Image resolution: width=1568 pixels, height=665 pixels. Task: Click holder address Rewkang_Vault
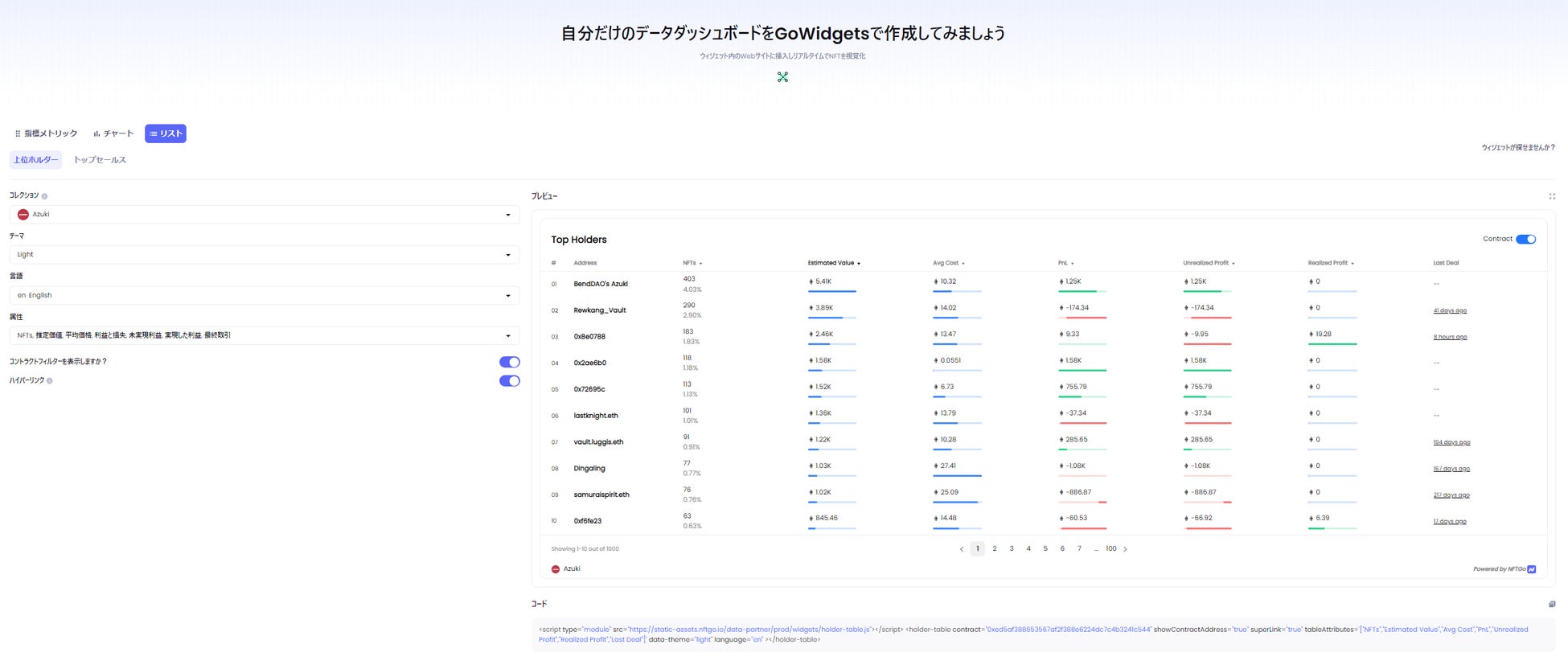point(600,310)
